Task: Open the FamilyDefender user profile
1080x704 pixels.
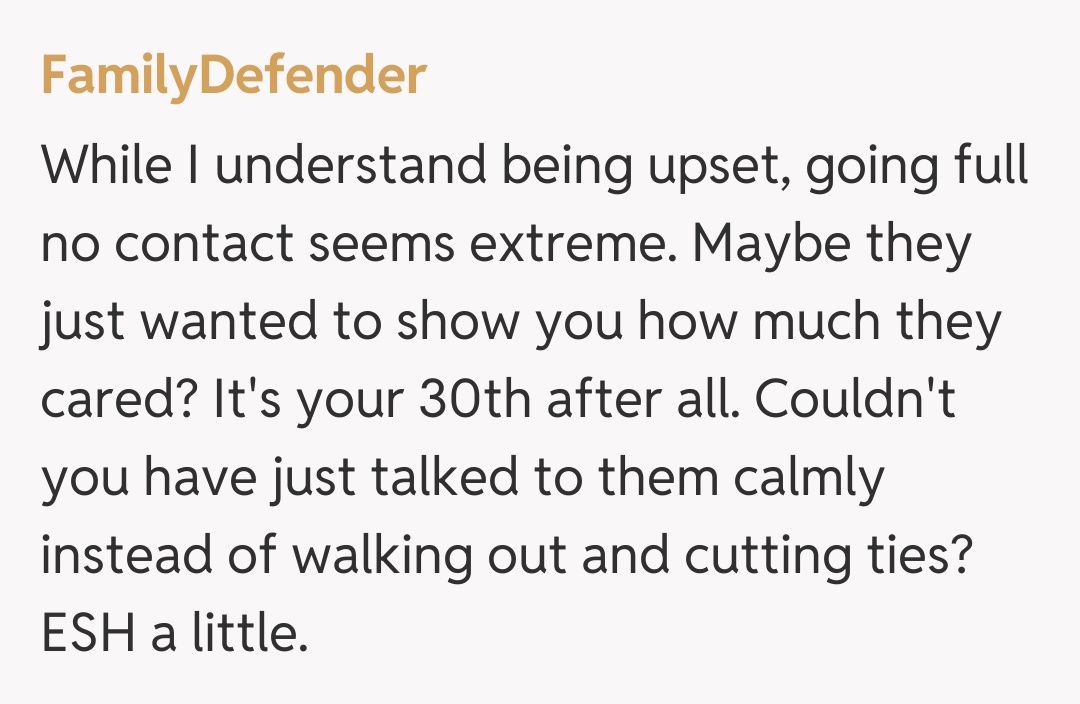Action: tap(233, 76)
